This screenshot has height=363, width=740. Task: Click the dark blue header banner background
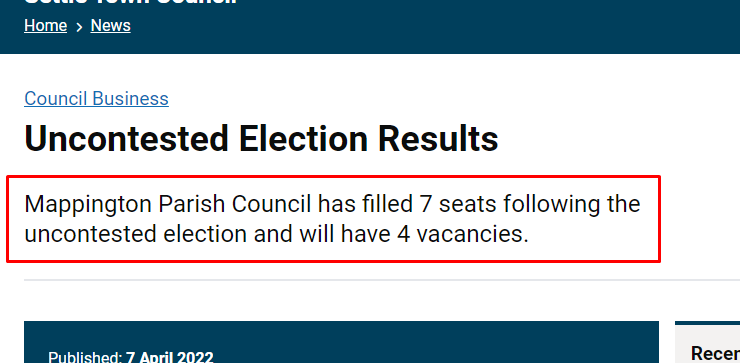click(x=425, y=26)
